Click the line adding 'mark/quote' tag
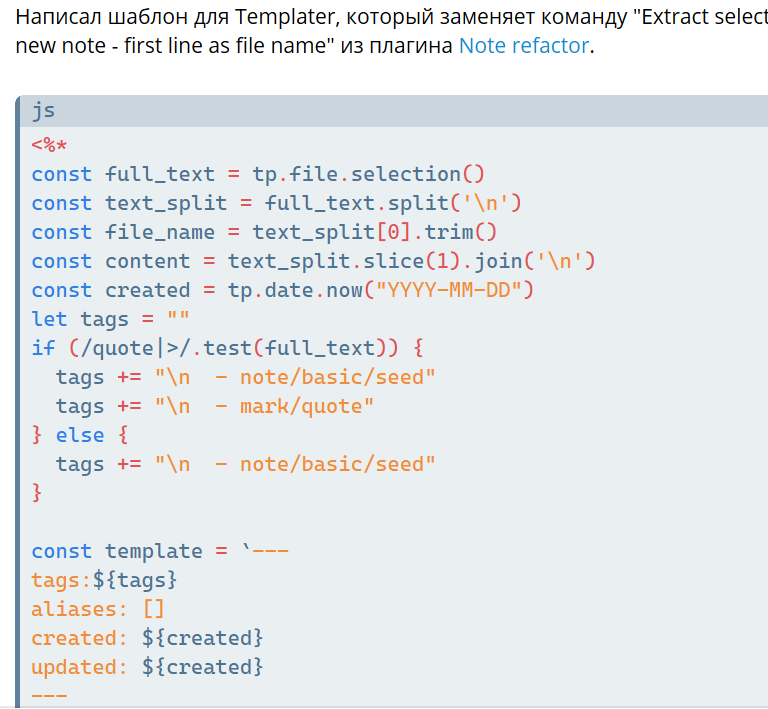 click(215, 406)
